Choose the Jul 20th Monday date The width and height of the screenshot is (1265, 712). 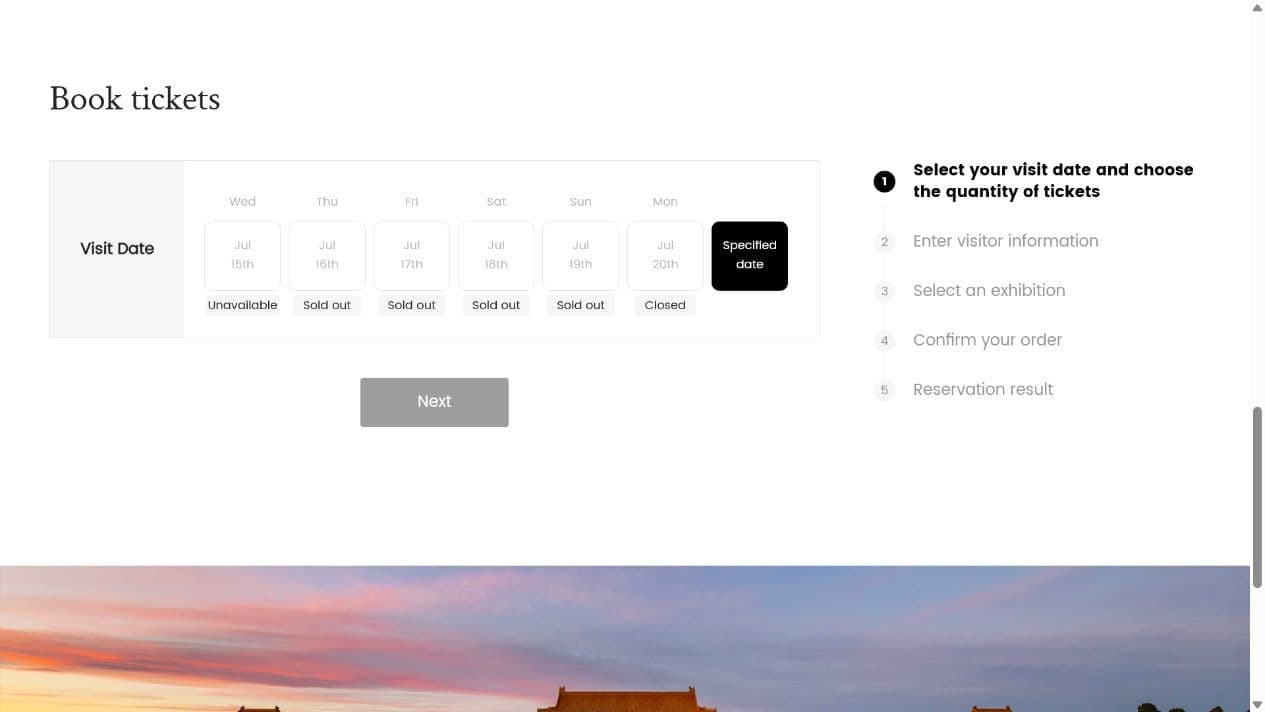click(x=665, y=256)
